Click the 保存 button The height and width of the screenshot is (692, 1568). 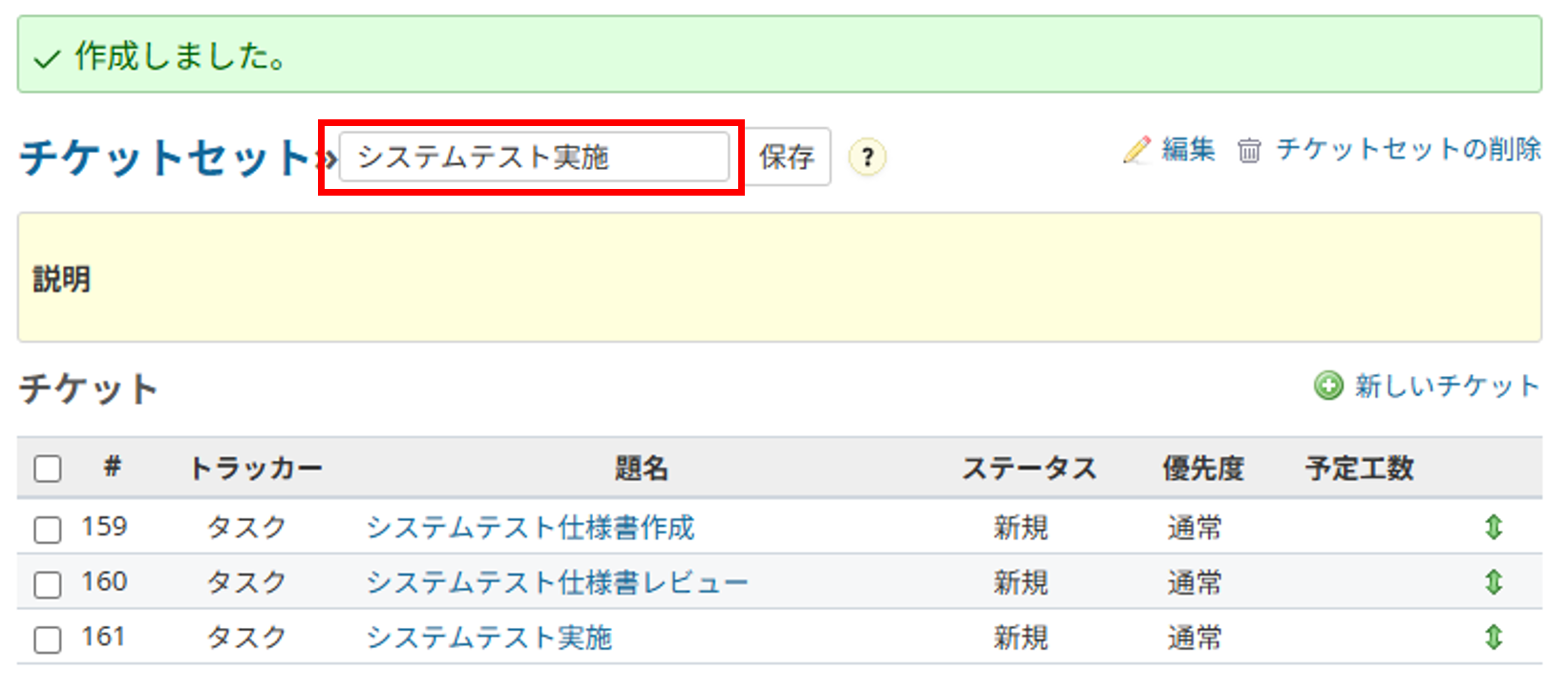point(787,157)
